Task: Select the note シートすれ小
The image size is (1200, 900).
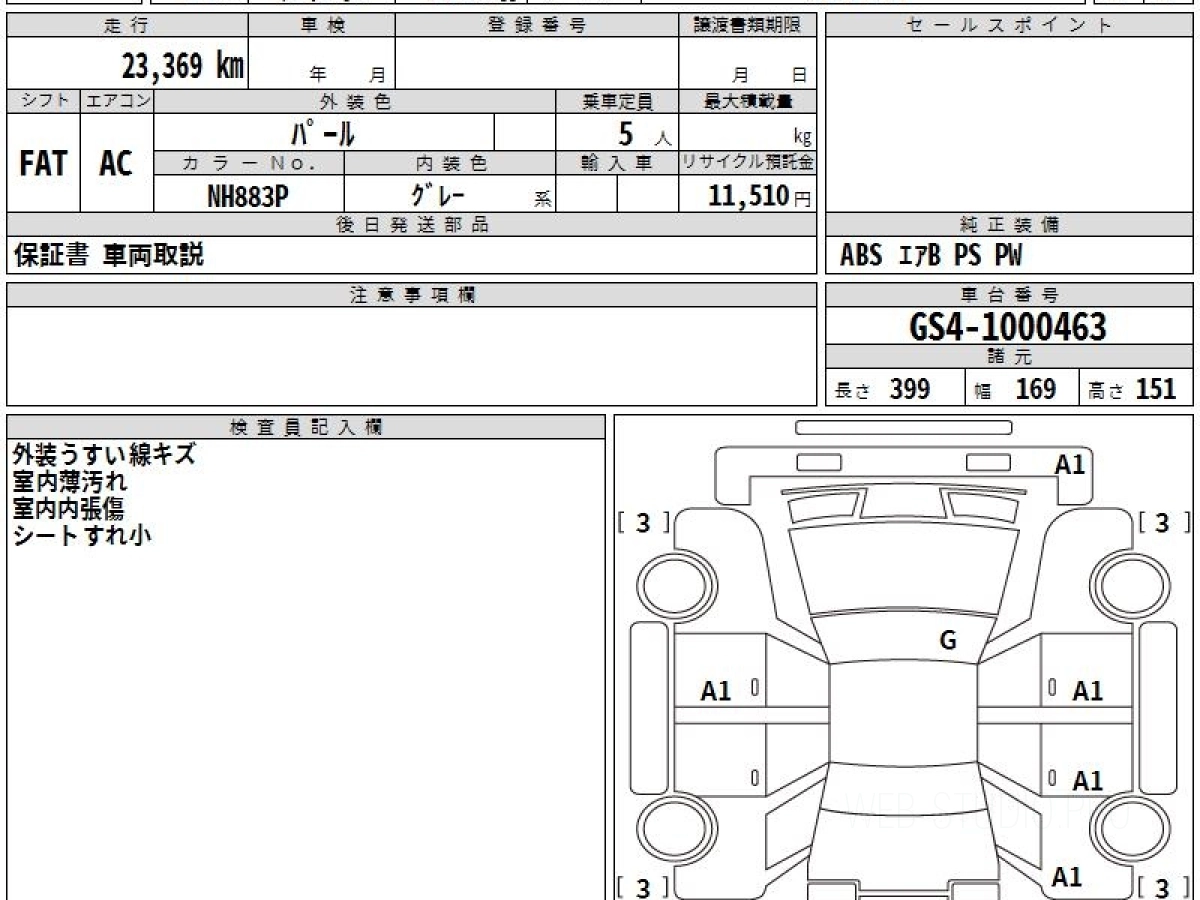Action: [82, 535]
